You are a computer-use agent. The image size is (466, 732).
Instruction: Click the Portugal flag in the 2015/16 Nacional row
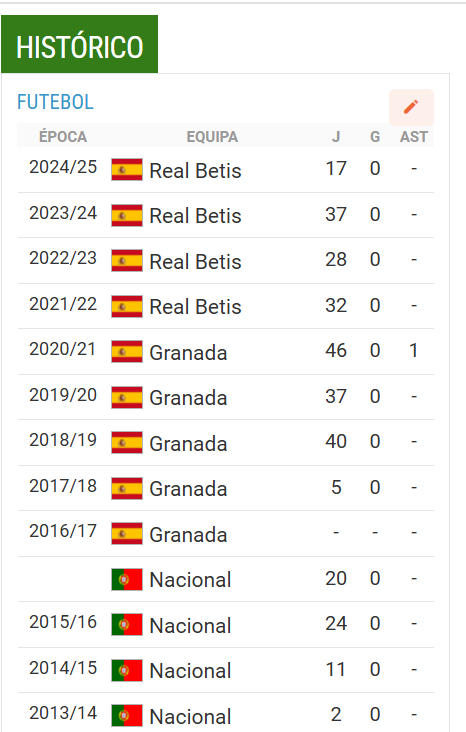127,625
